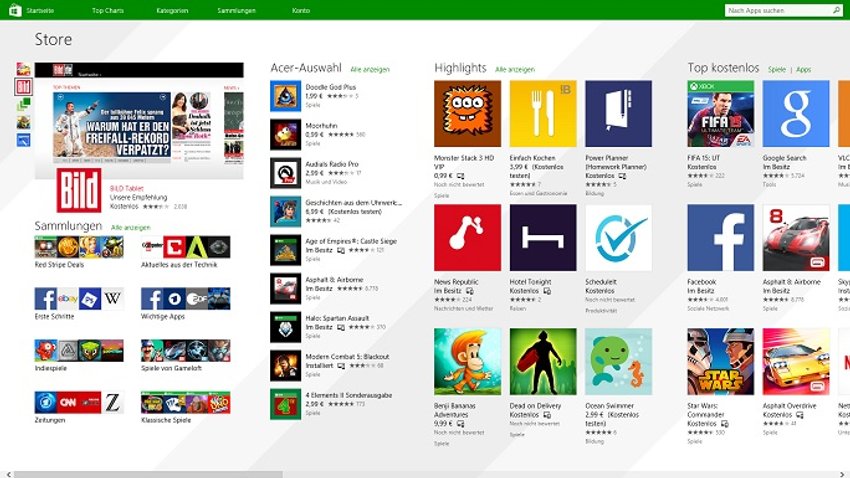
Task: Open the Benji Bananas Adventures tile
Action: coord(467,361)
